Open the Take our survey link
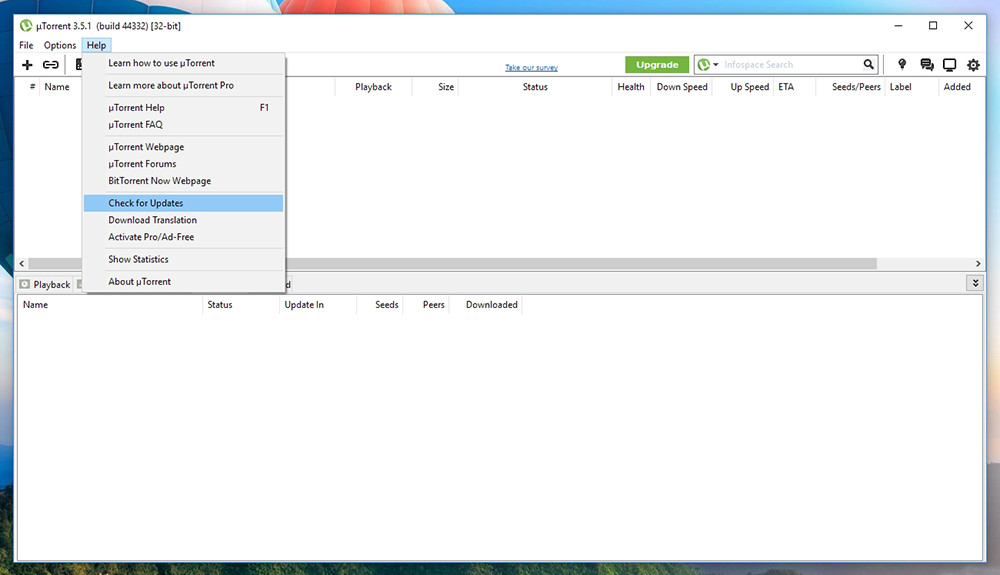The image size is (1000, 575). point(531,68)
